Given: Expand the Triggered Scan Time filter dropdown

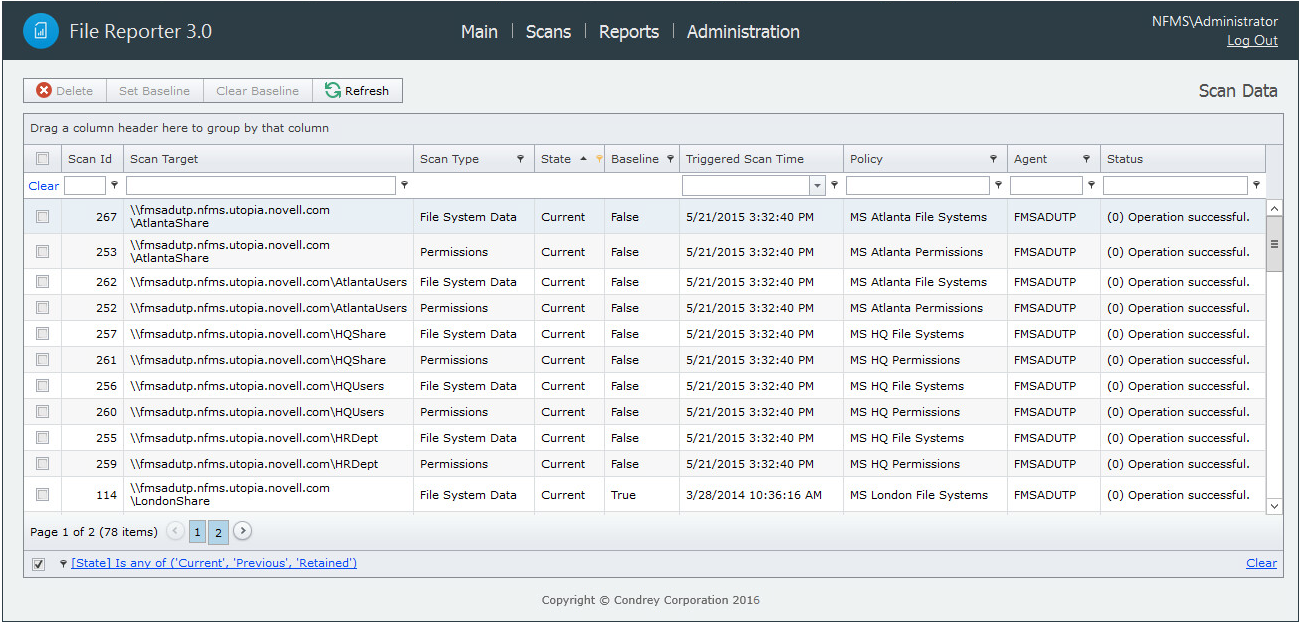Looking at the screenshot, I should point(817,186).
